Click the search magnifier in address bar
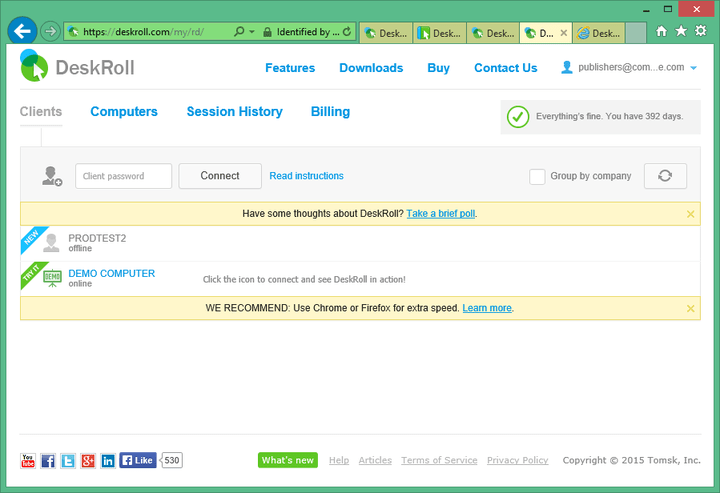Viewport: 720px width, 493px height. click(239, 32)
